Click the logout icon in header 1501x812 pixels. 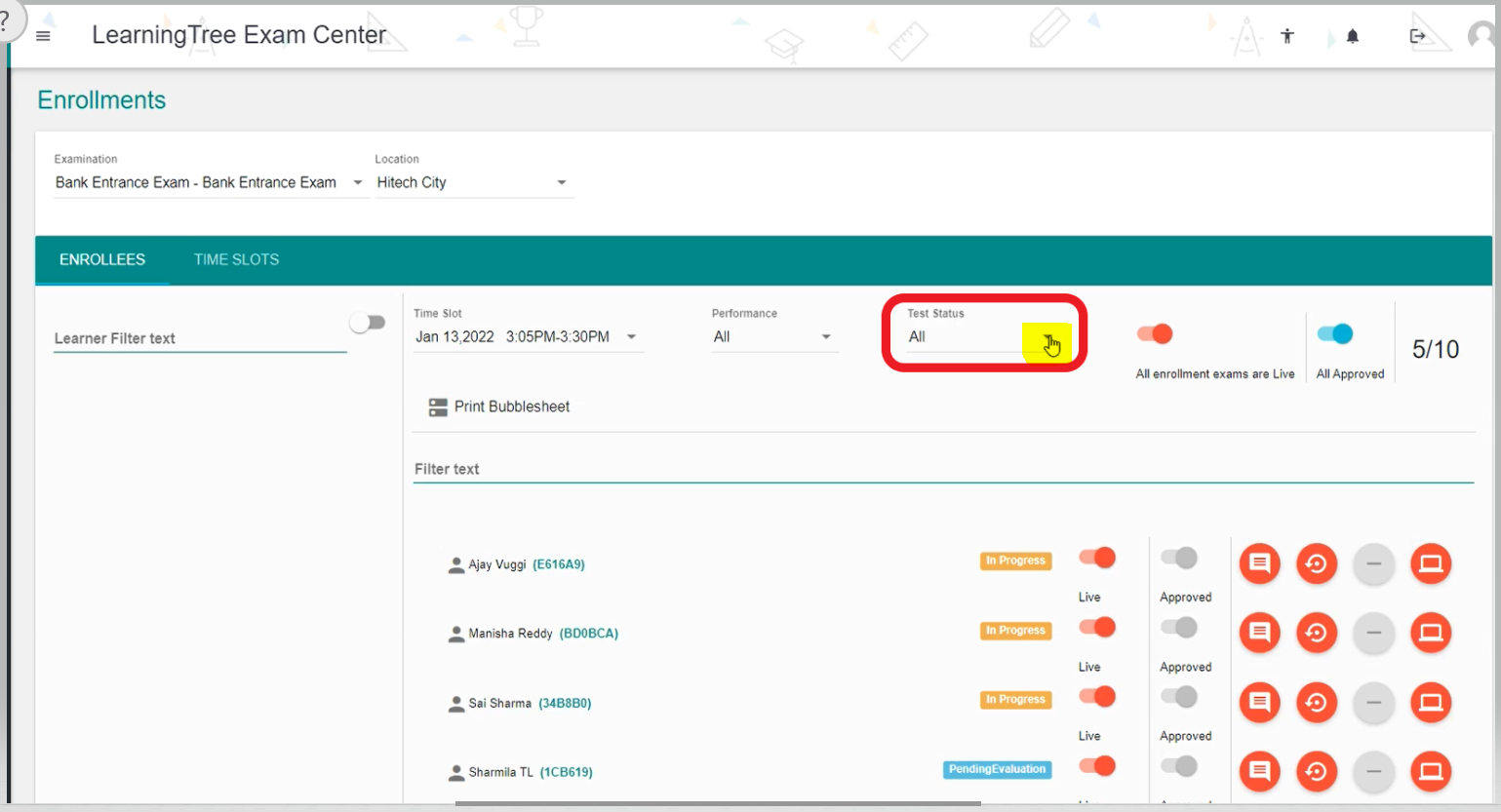click(1417, 36)
